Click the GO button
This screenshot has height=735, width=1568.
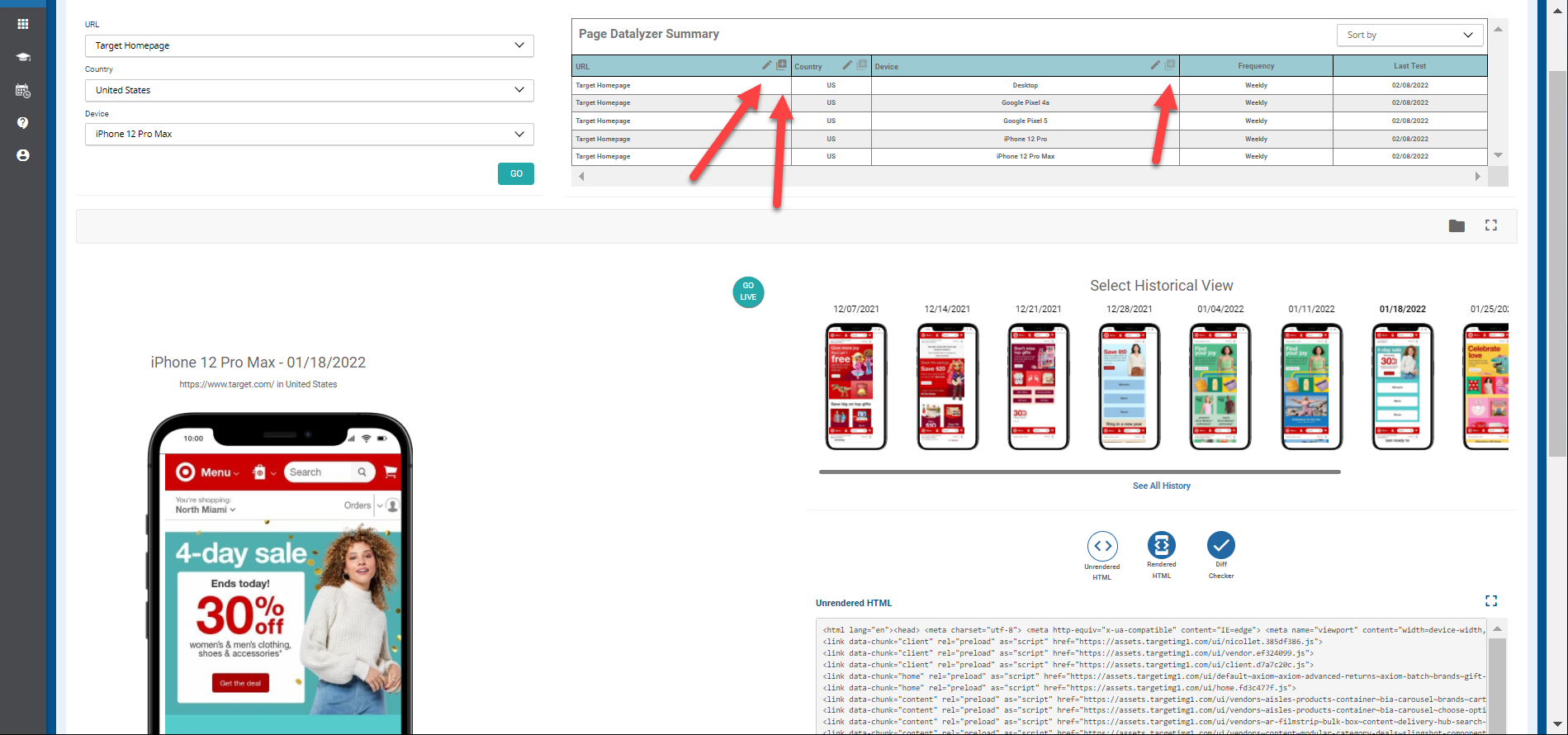coord(516,173)
